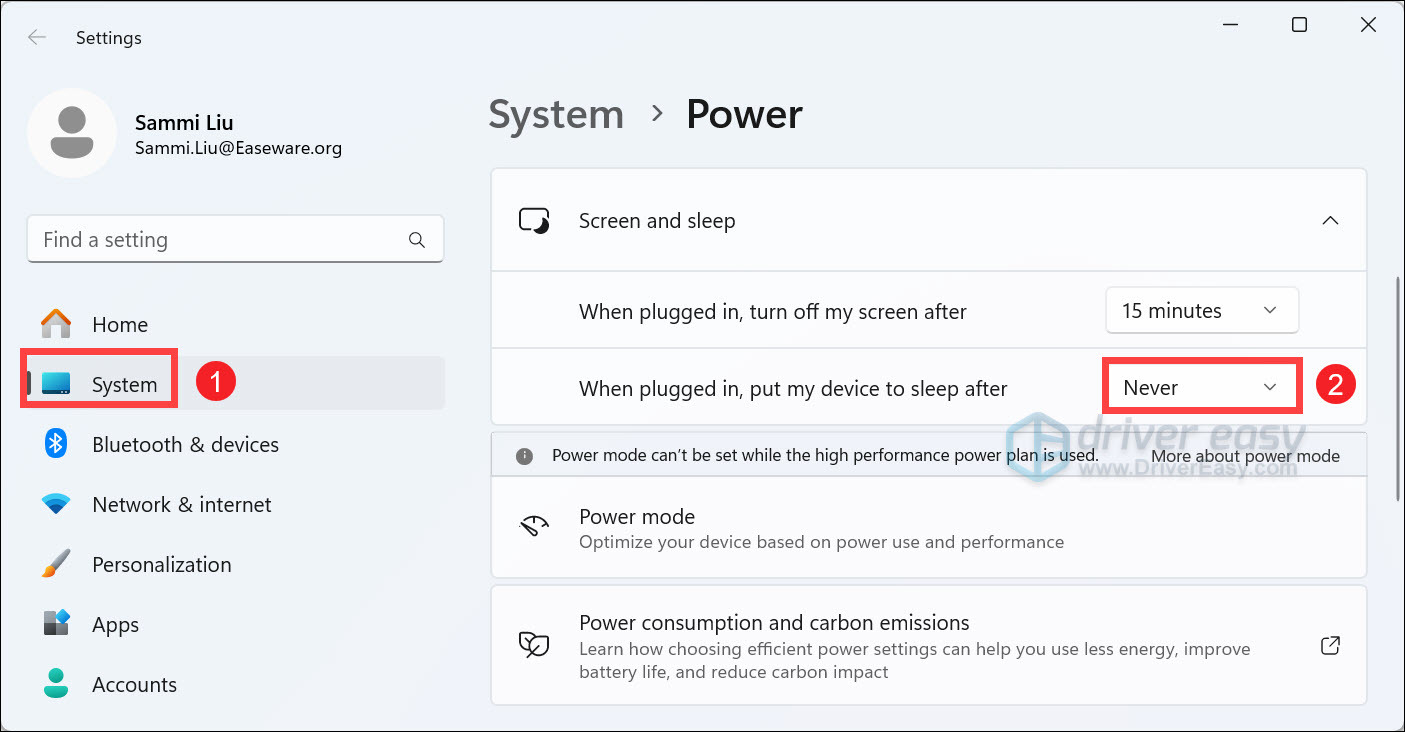The height and width of the screenshot is (732, 1405).
Task: Click the Bluetooth & devices icon
Action: [56, 444]
